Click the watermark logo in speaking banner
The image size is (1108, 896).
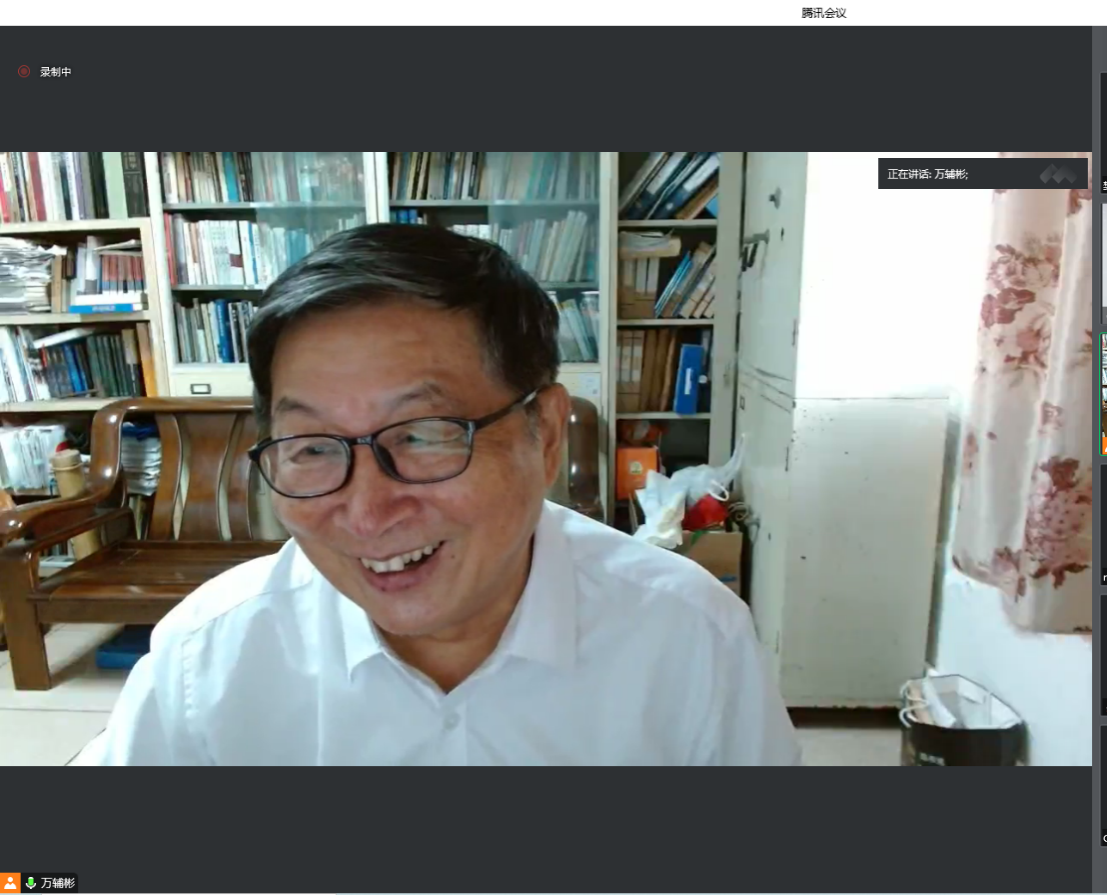[x=1058, y=175]
